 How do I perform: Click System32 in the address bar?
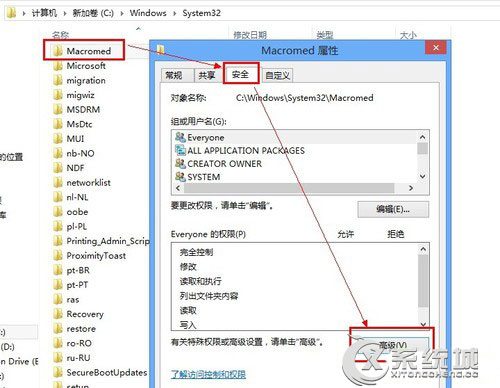click(201, 13)
